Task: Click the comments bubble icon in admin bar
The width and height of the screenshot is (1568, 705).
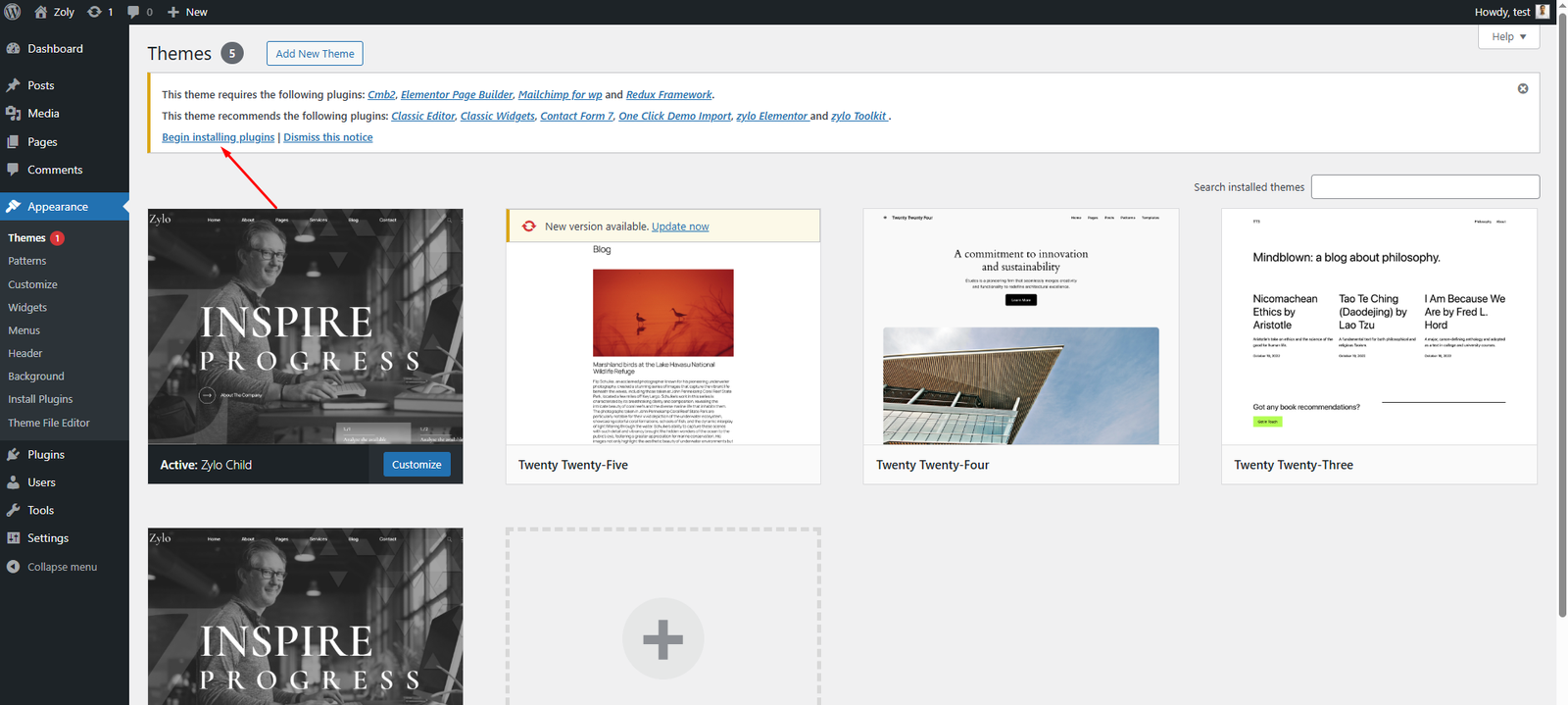Action: (x=133, y=12)
